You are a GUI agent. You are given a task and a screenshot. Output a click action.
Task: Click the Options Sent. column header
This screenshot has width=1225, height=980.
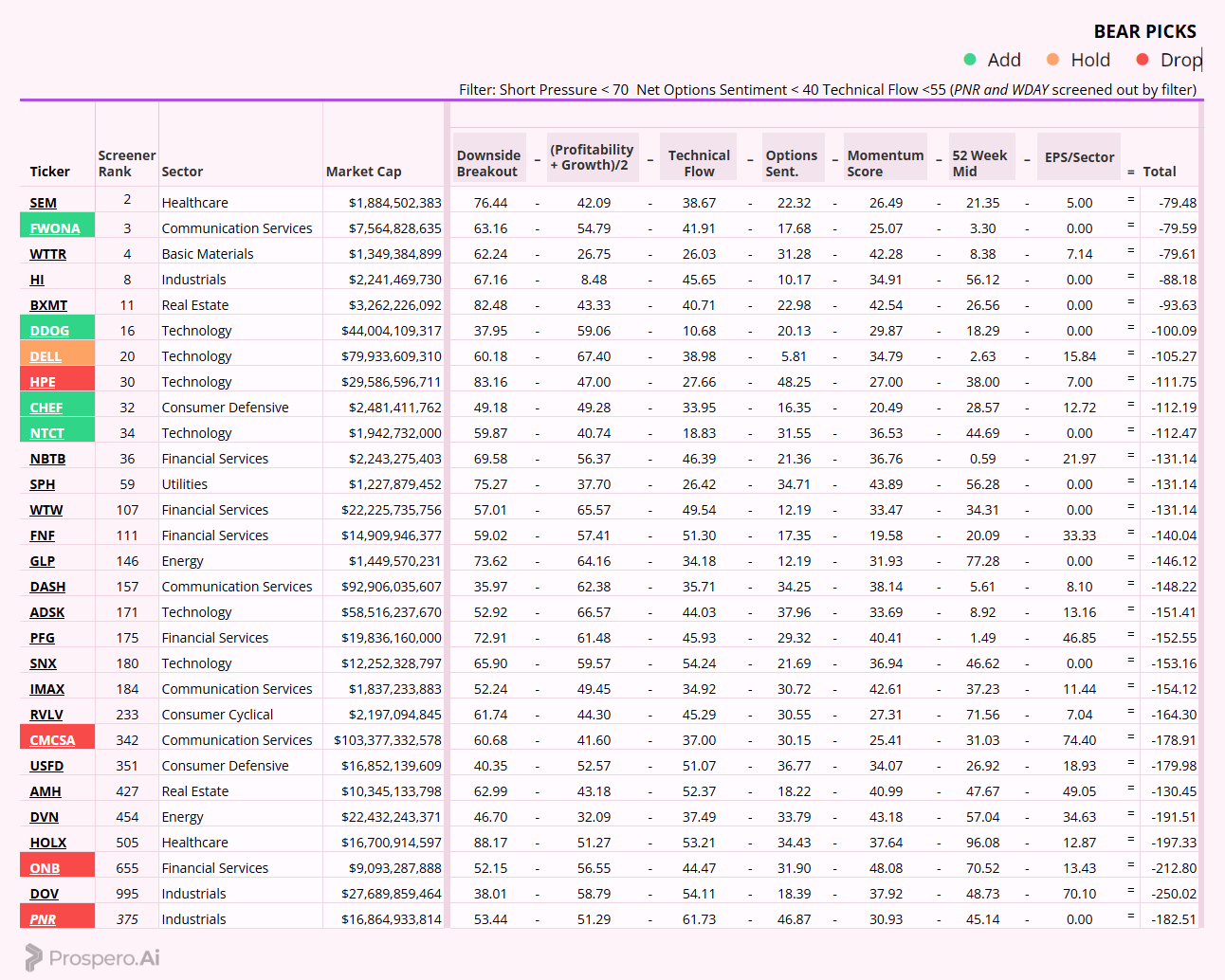pos(791,163)
